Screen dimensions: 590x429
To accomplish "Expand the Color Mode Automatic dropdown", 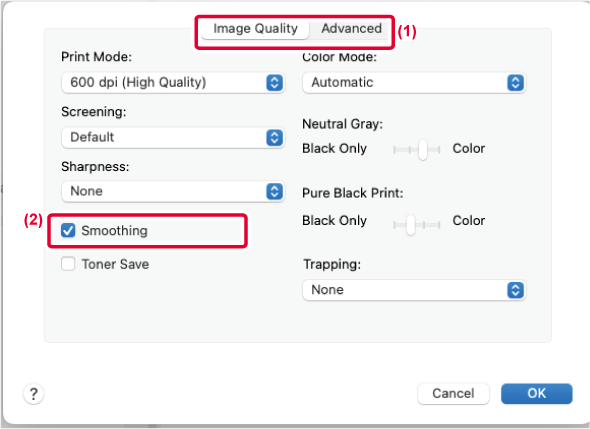I will [414, 83].
